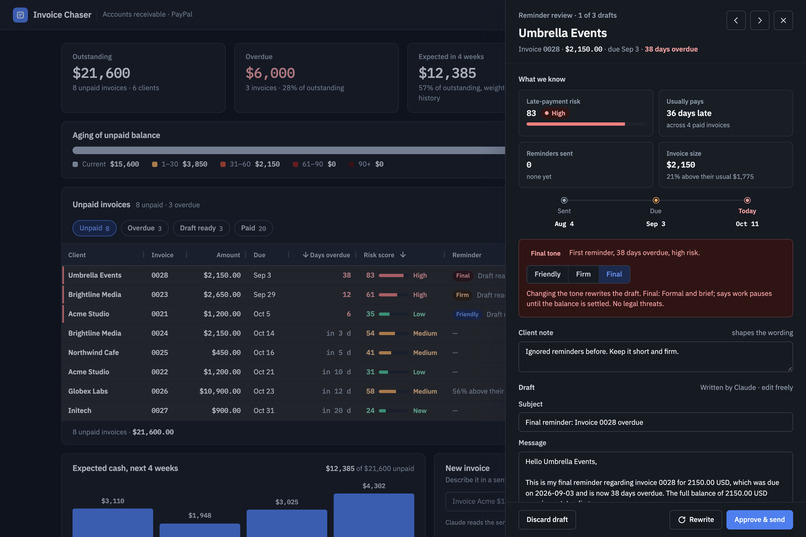
Task: Select the Initech invoice row
Action: tap(284, 411)
